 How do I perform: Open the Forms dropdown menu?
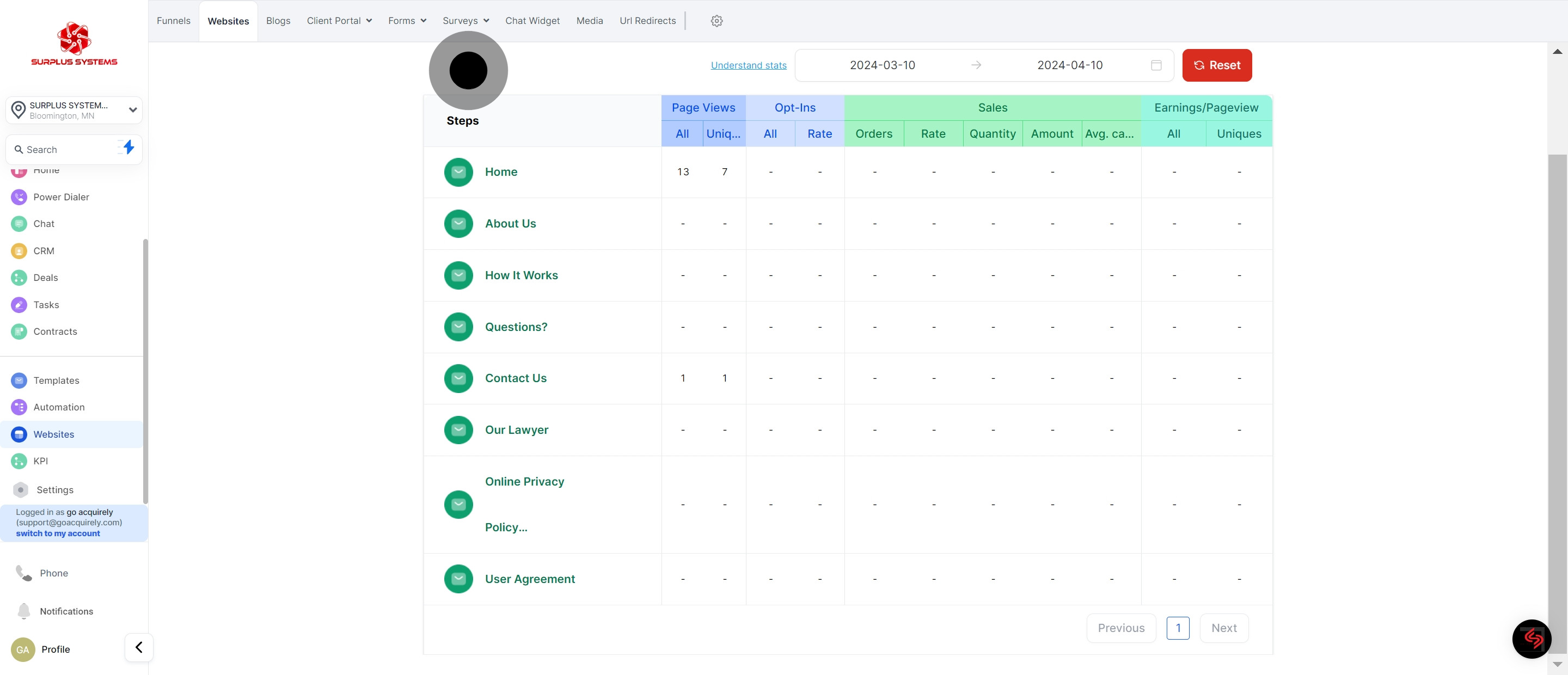[x=407, y=21]
